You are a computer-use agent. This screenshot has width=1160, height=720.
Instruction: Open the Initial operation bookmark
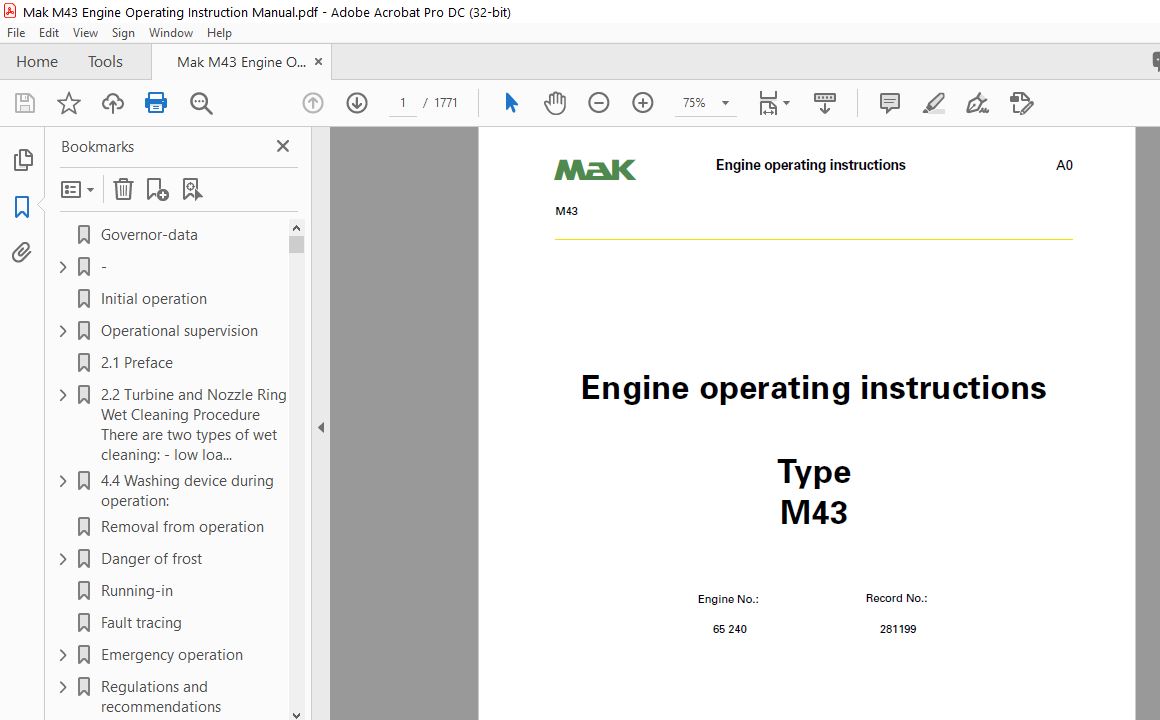point(154,299)
